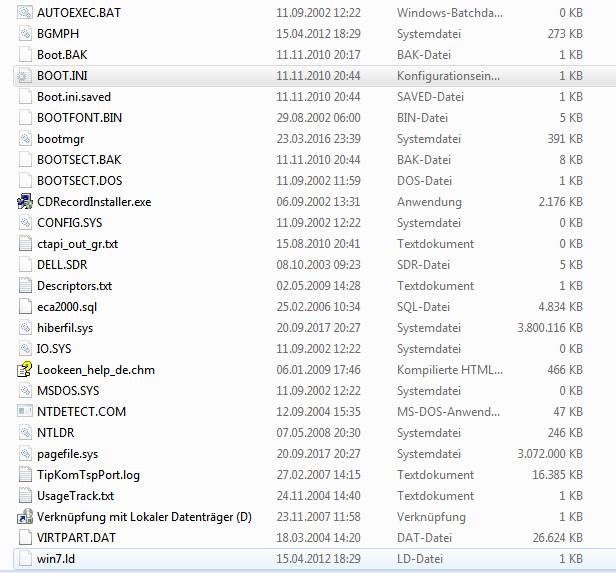The image size is (616, 573).
Task: Click the TipKomTspPort.log file name
Action: click(x=88, y=475)
